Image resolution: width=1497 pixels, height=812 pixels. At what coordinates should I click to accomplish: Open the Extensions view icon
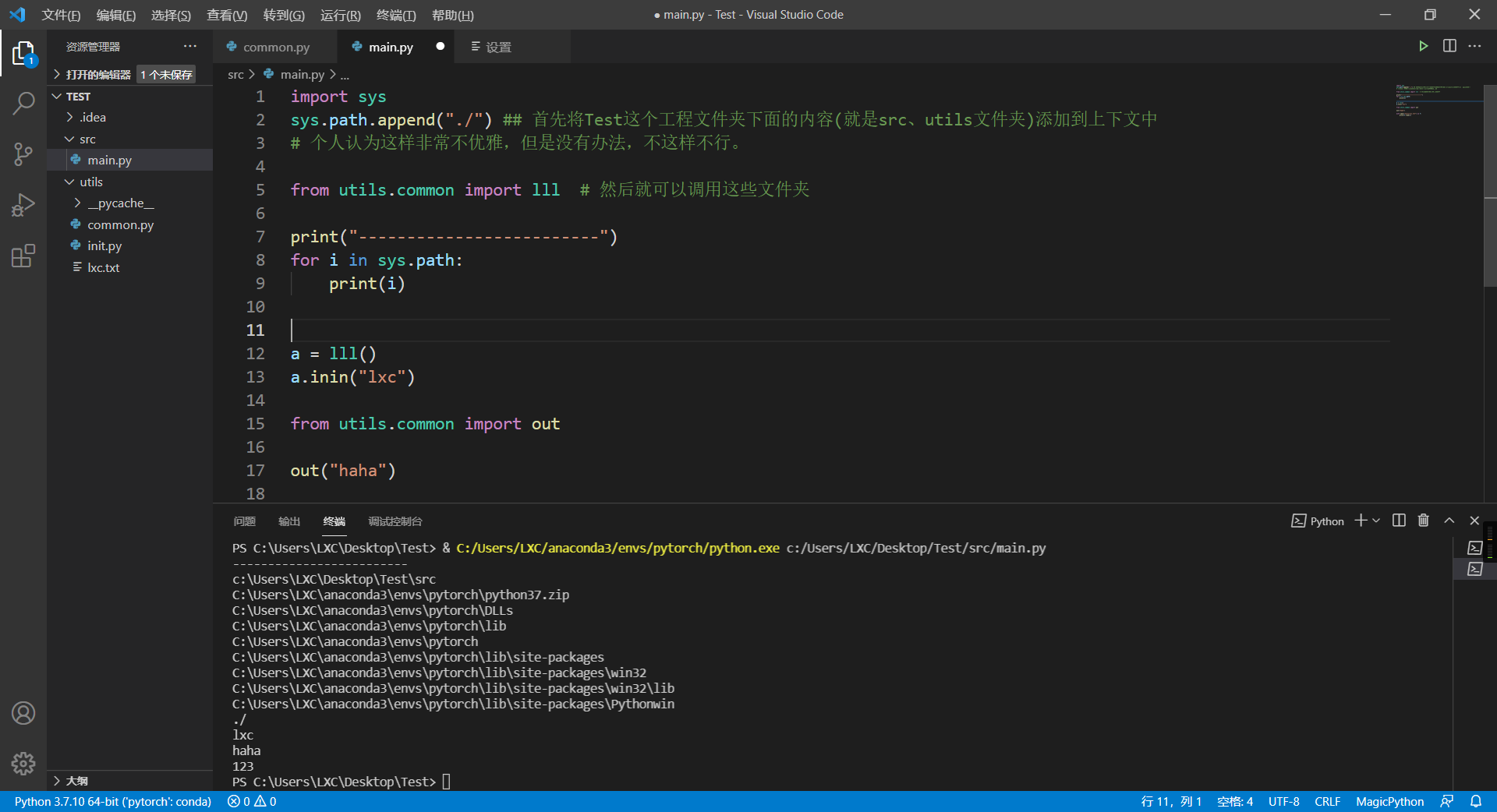(23, 256)
